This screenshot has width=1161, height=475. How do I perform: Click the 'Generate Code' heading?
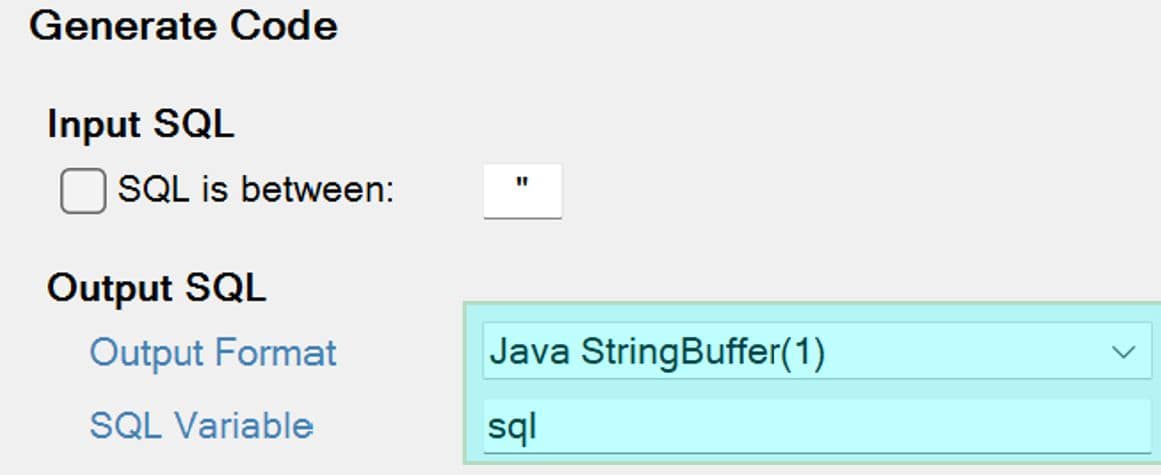[183, 27]
